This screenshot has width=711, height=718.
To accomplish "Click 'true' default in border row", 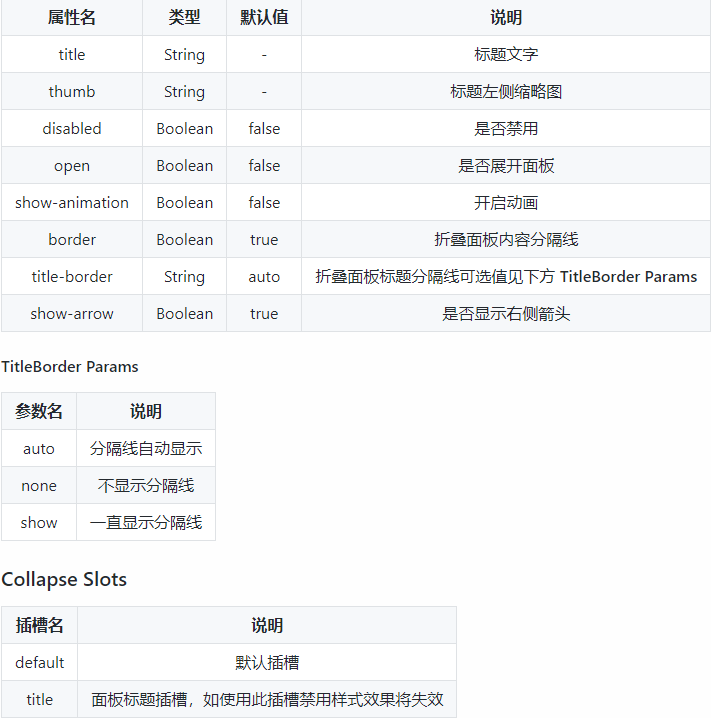I will point(264,239).
